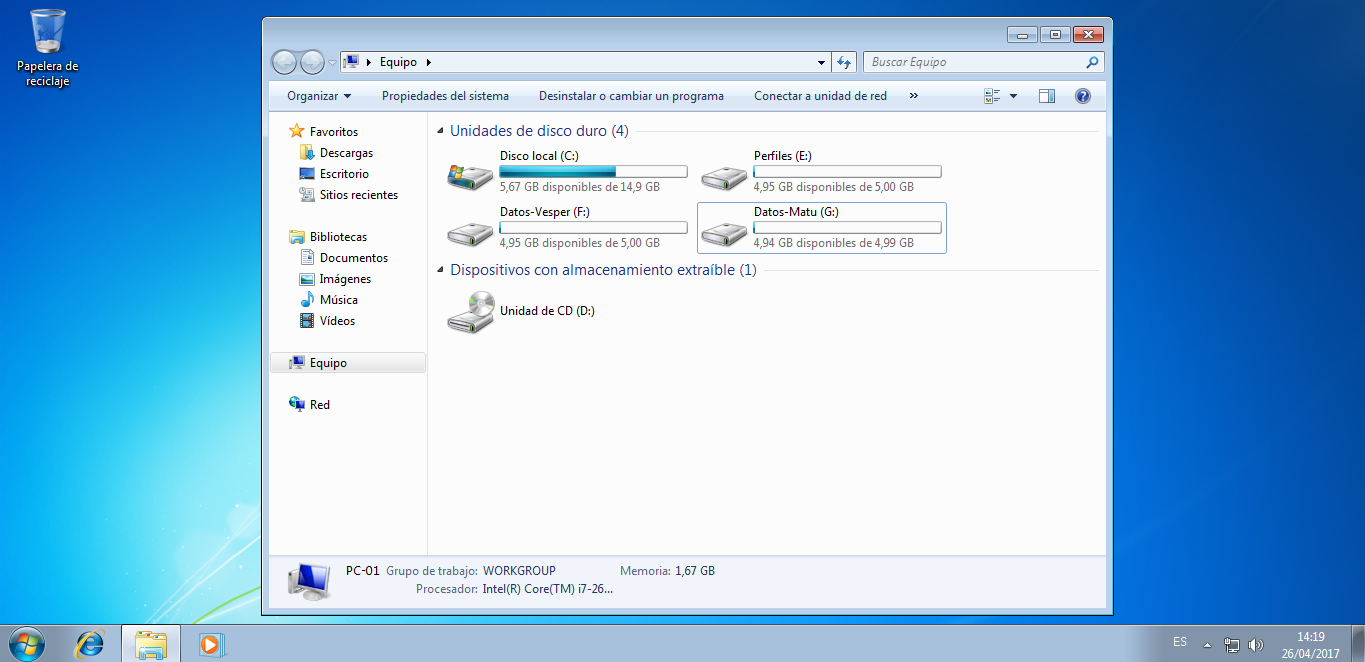Show the preview pane
Image resolution: width=1365 pixels, height=662 pixels.
point(1046,95)
